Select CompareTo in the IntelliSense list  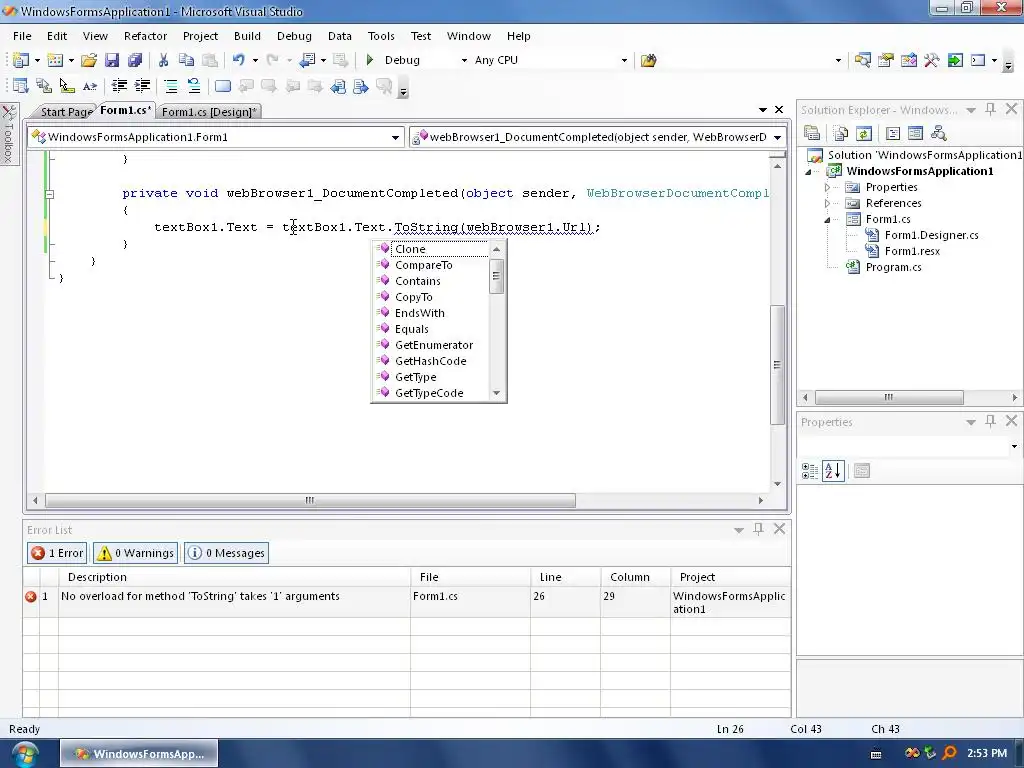(423, 265)
